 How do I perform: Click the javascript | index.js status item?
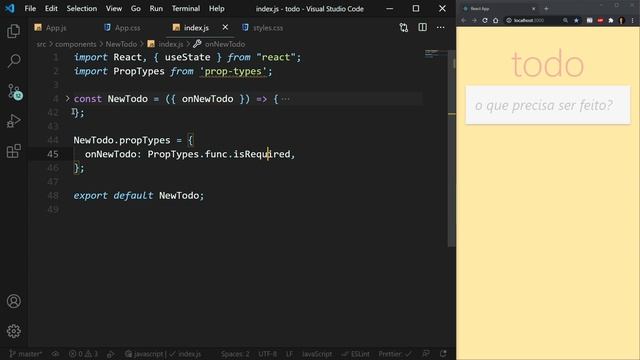[163, 354]
